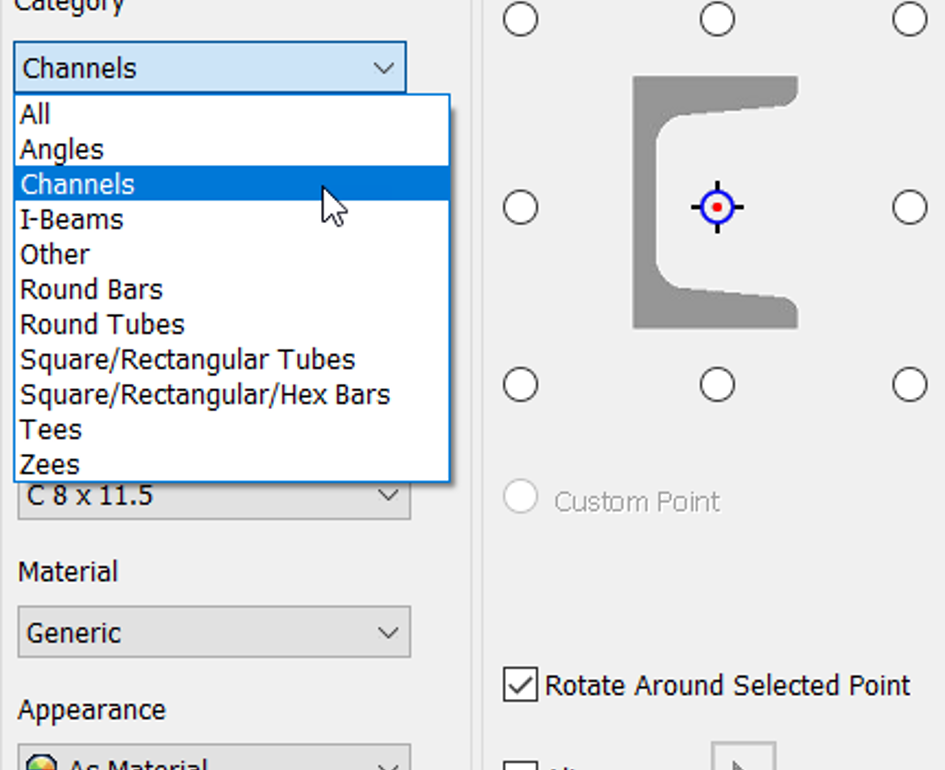Select Tees category
945x770 pixels.
click(x=51, y=430)
